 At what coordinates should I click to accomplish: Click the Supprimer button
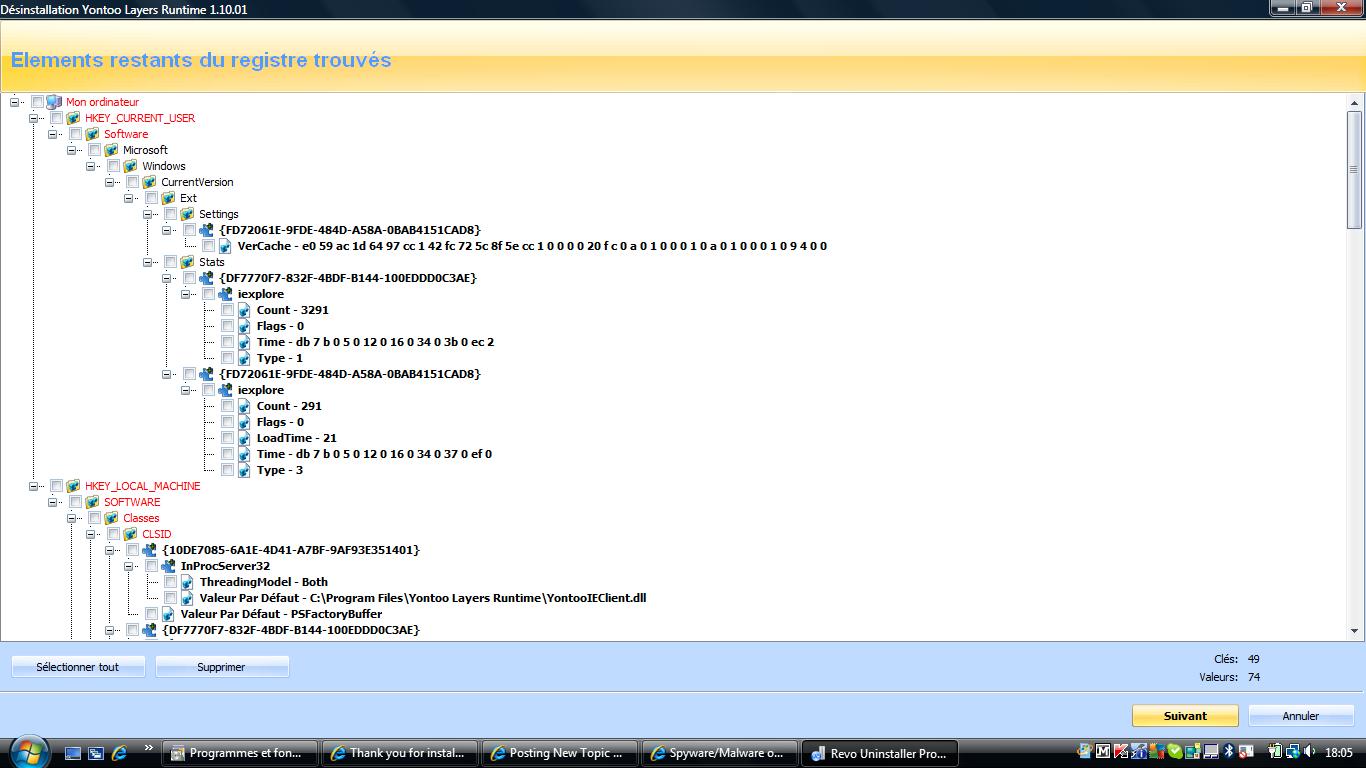[x=222, y=667]
